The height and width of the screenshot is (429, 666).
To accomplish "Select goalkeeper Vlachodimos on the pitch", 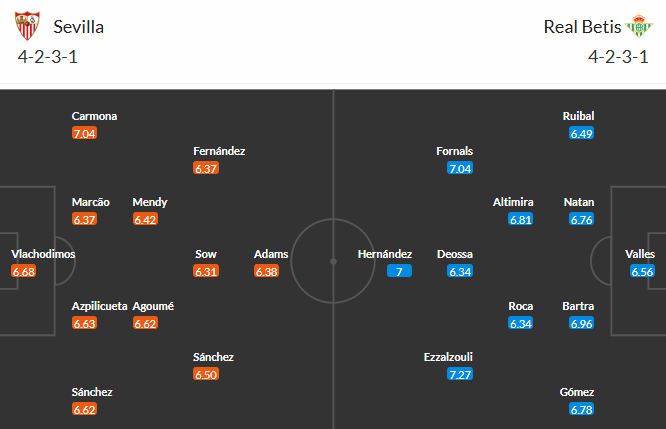I will point(43,254).
